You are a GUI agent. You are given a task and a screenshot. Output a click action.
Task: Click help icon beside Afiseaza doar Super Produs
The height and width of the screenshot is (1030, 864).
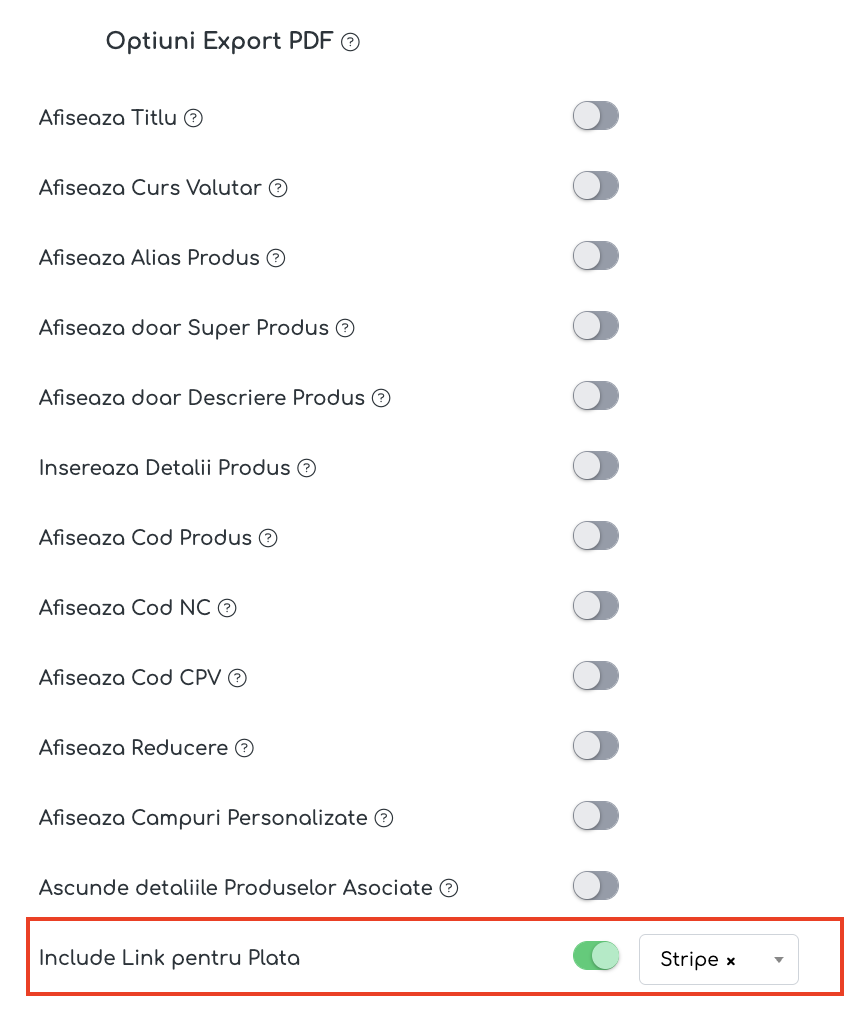[x=345, y=328]
